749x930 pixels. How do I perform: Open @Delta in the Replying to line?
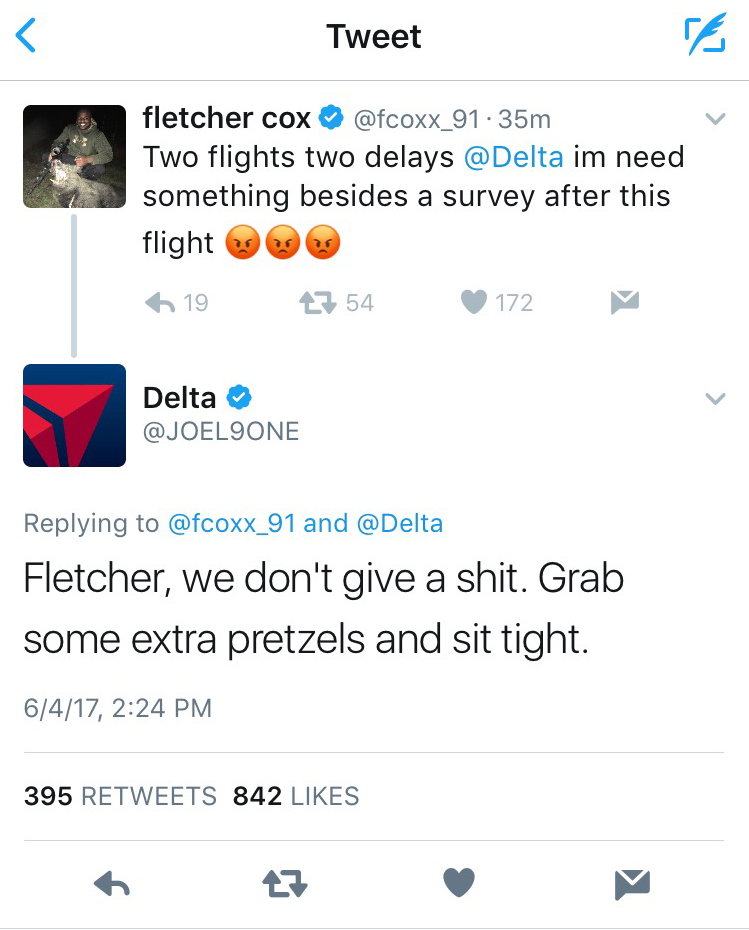pyautogui.click(x=400, y=523)
